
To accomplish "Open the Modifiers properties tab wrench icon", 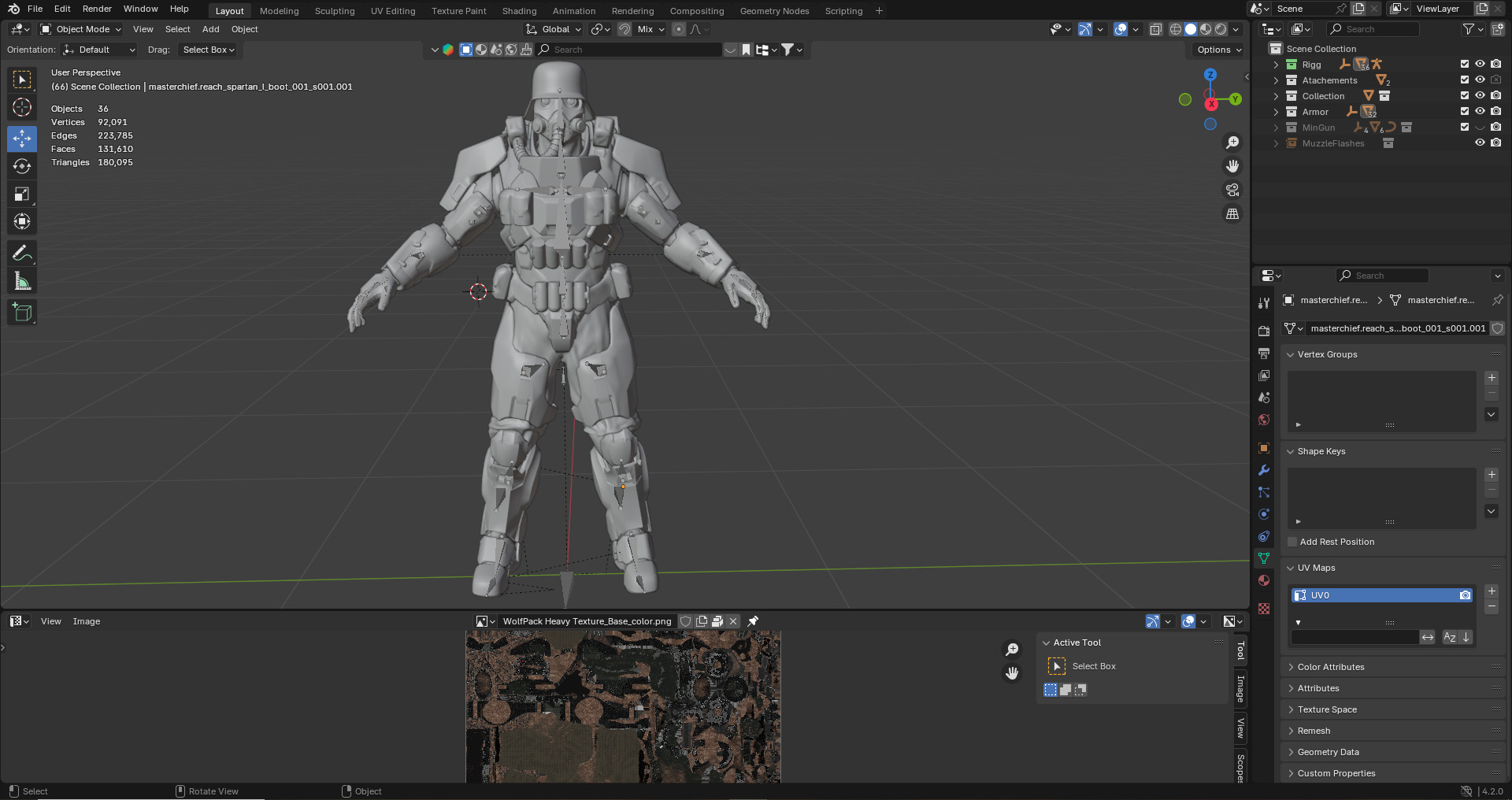I will tap(1264, 470).
